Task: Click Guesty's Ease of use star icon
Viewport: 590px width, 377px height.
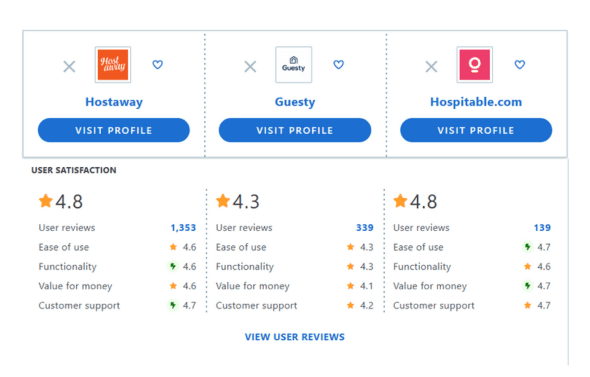Action: pos(350,247)
